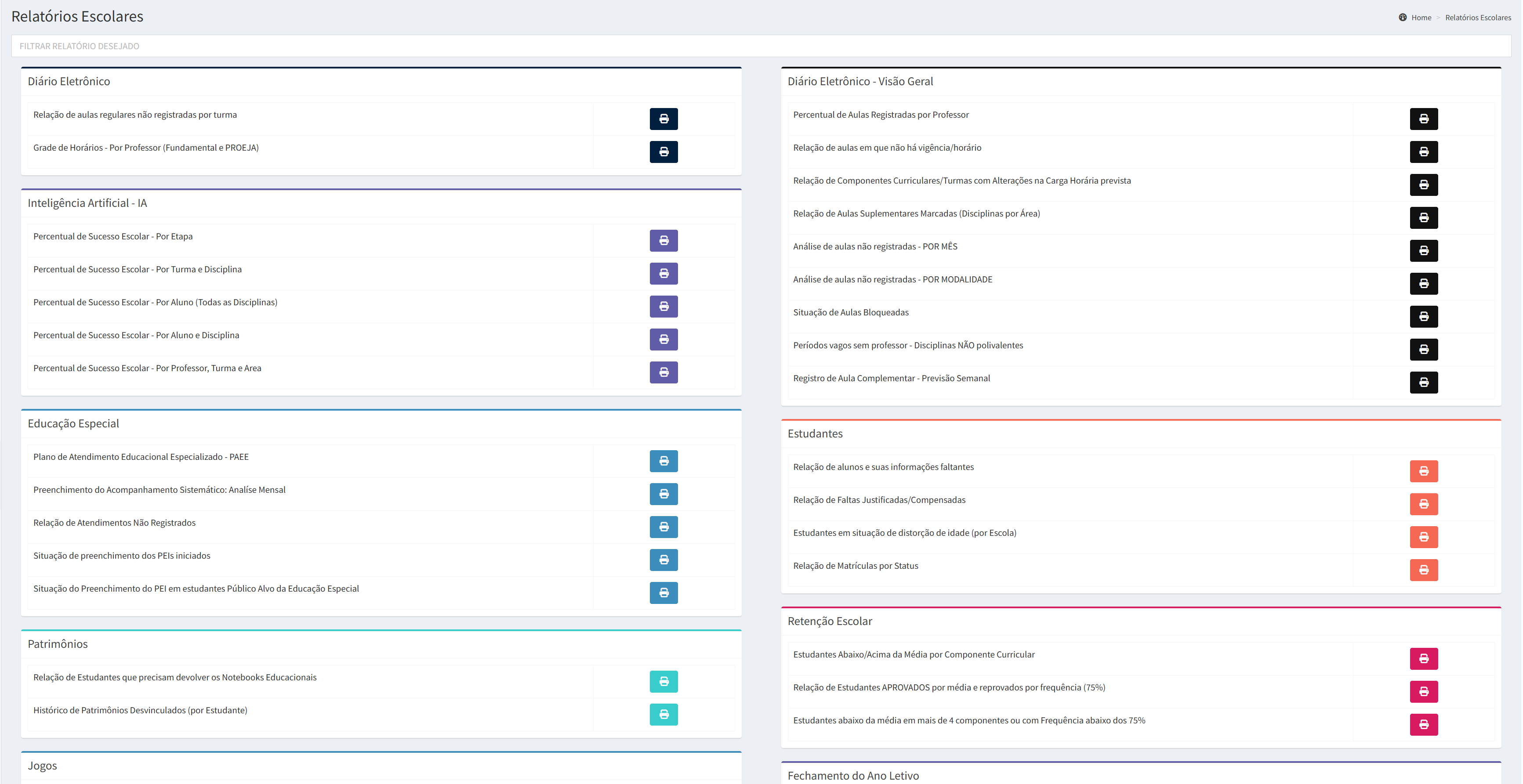Print Plano de Atendimento Educacional Especializado PAEE
The height and width of the screenshot is (784, 1523).
(664, 461)
